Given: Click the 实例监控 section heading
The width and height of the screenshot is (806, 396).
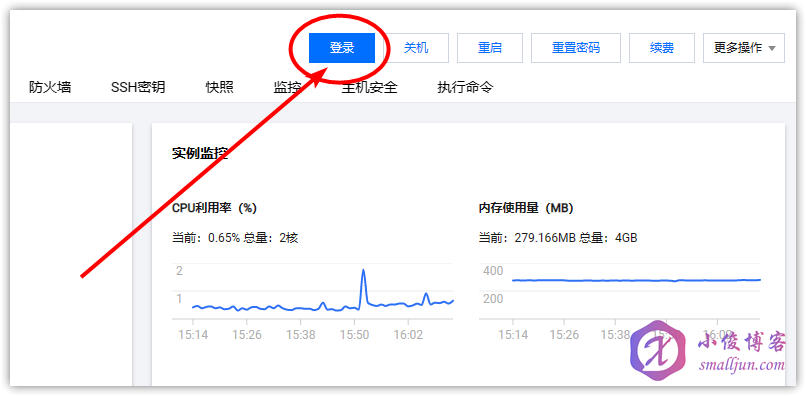Looking at the screenshot, I should [199, 153].
